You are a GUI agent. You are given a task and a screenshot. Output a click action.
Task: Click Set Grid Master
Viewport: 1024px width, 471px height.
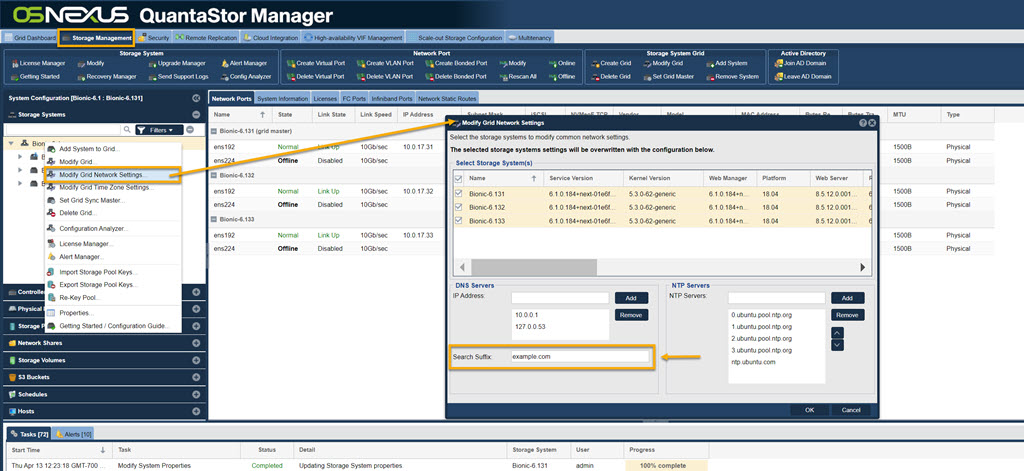[668, 76]
